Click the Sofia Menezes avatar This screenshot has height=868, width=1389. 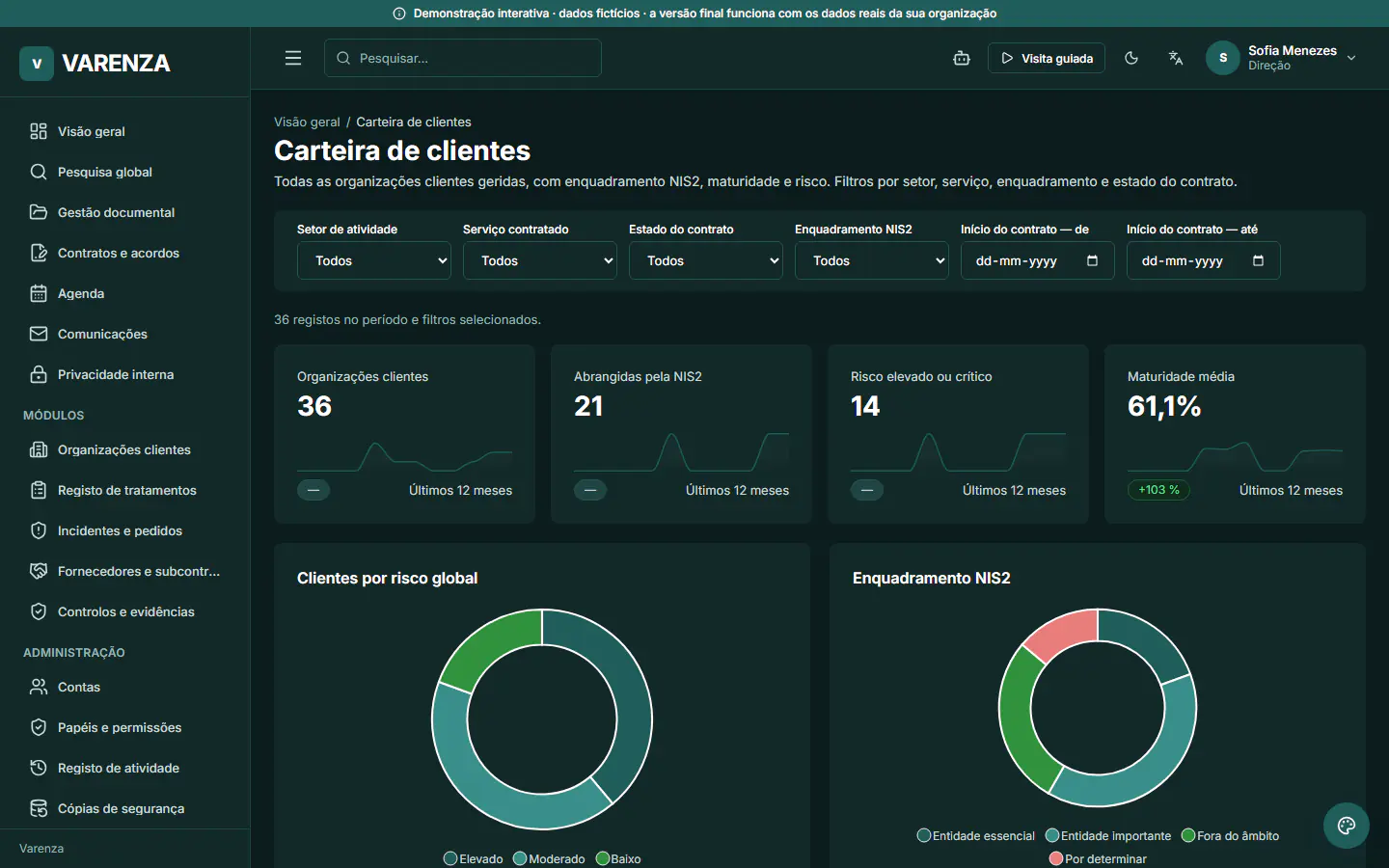(x=1223, y=58)
